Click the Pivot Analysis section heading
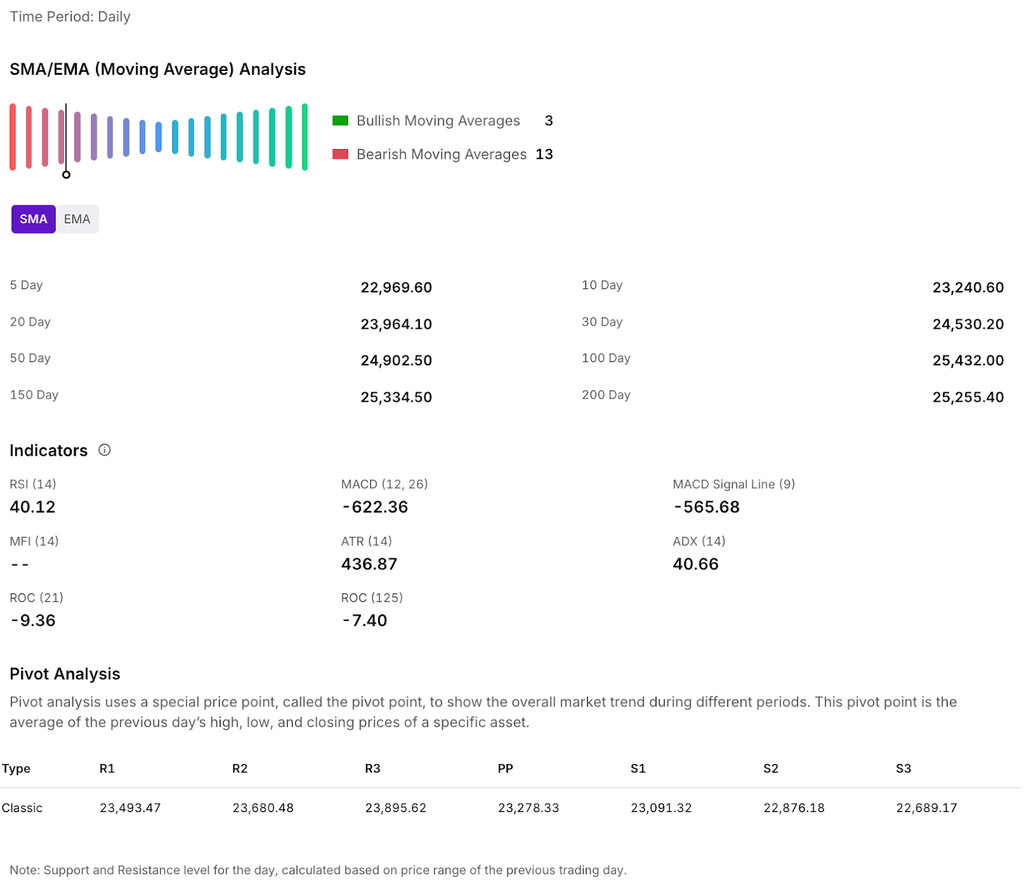This screenshot has height=892, width=1024. (65, 674)
